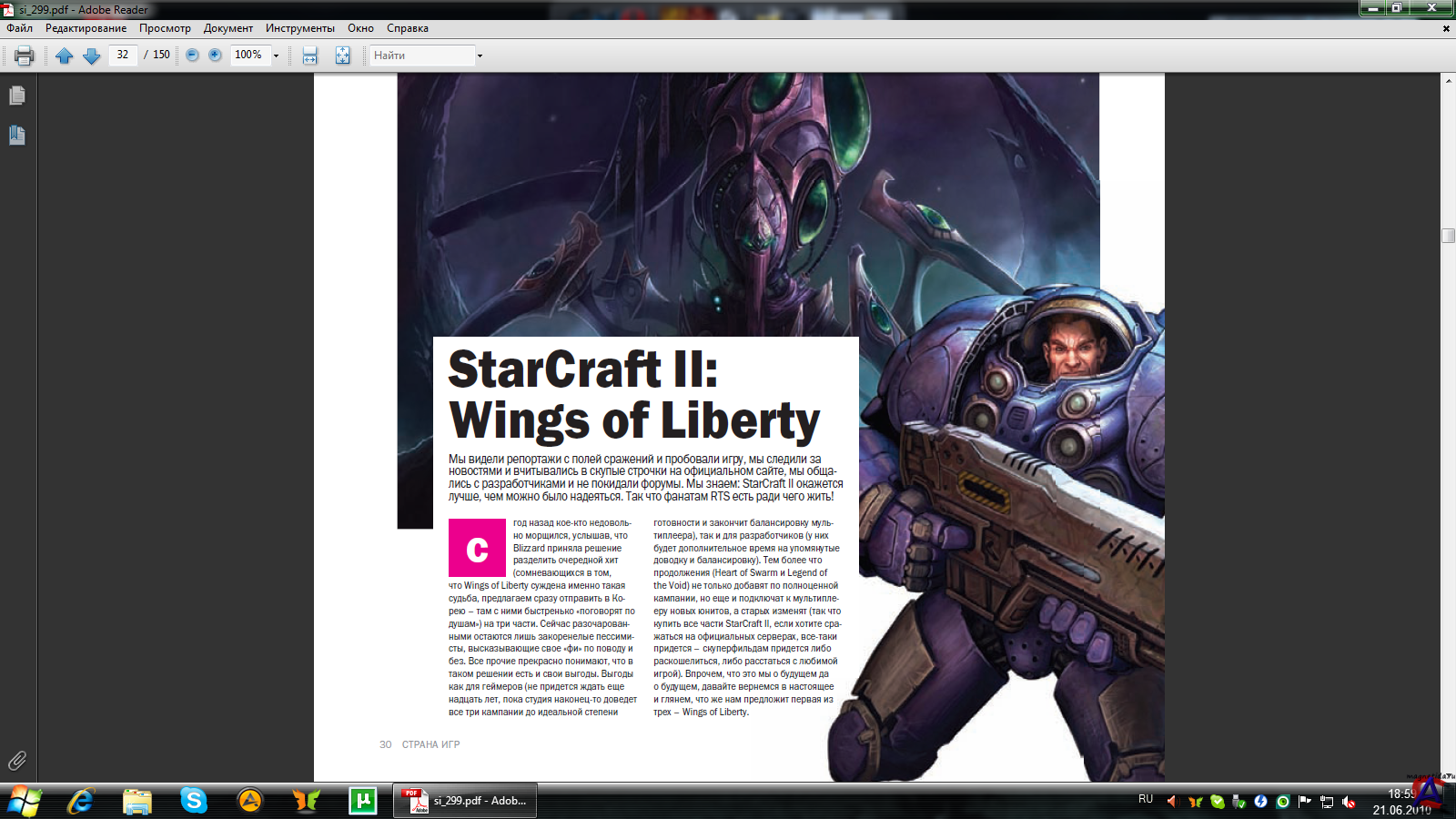Click the Найти search field

422,56
